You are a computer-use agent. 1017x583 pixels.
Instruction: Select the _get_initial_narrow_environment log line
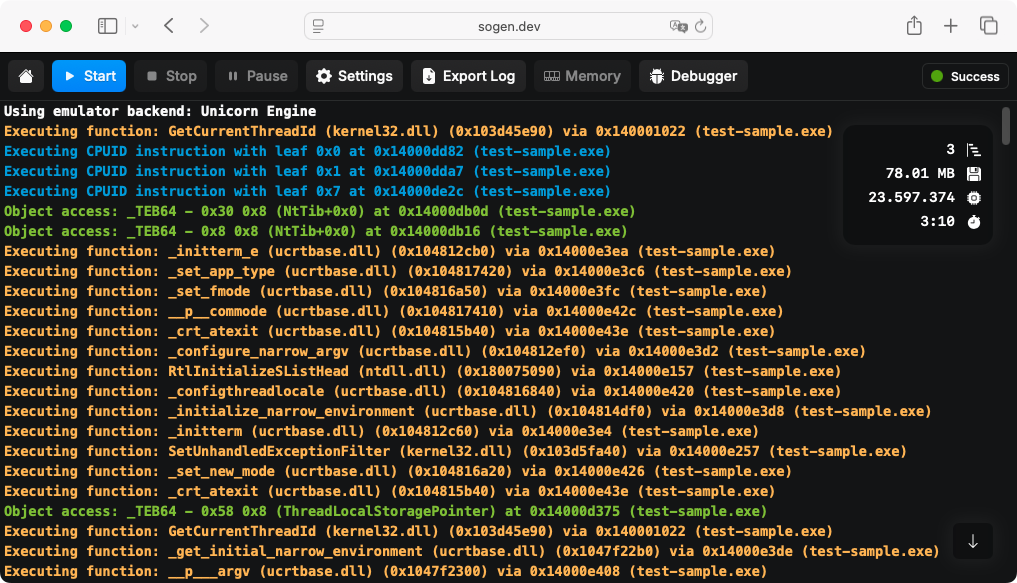point(472,551)
